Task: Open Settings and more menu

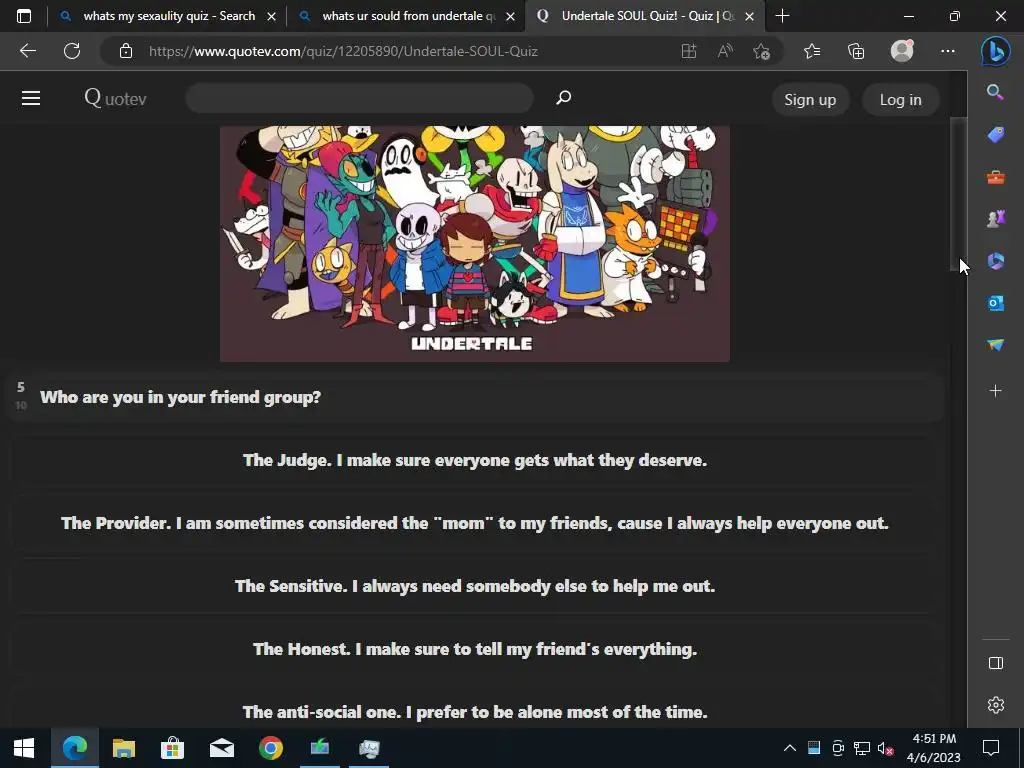Action: (x=948, y=51)
